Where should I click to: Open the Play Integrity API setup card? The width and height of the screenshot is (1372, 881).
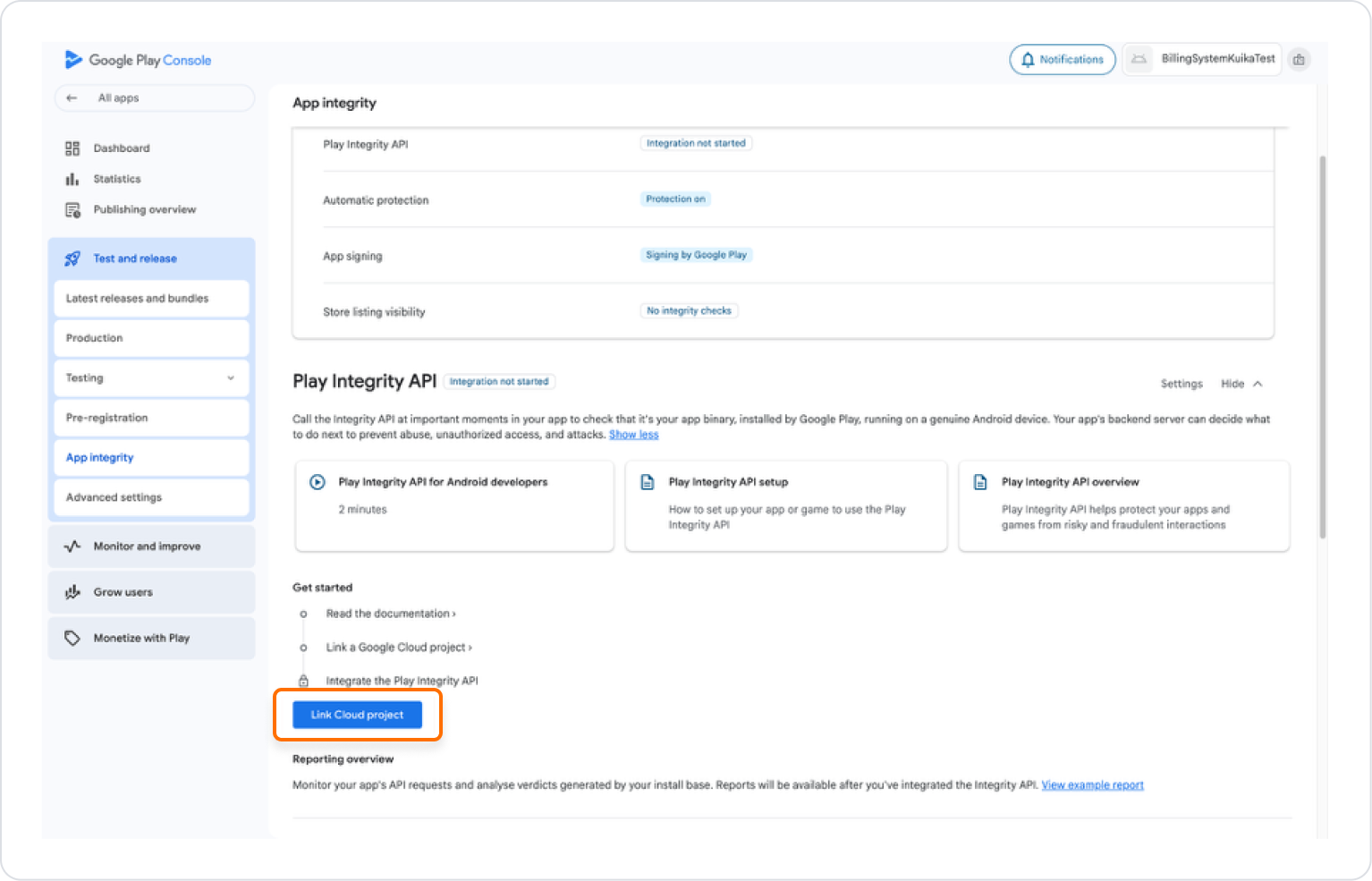785,506
